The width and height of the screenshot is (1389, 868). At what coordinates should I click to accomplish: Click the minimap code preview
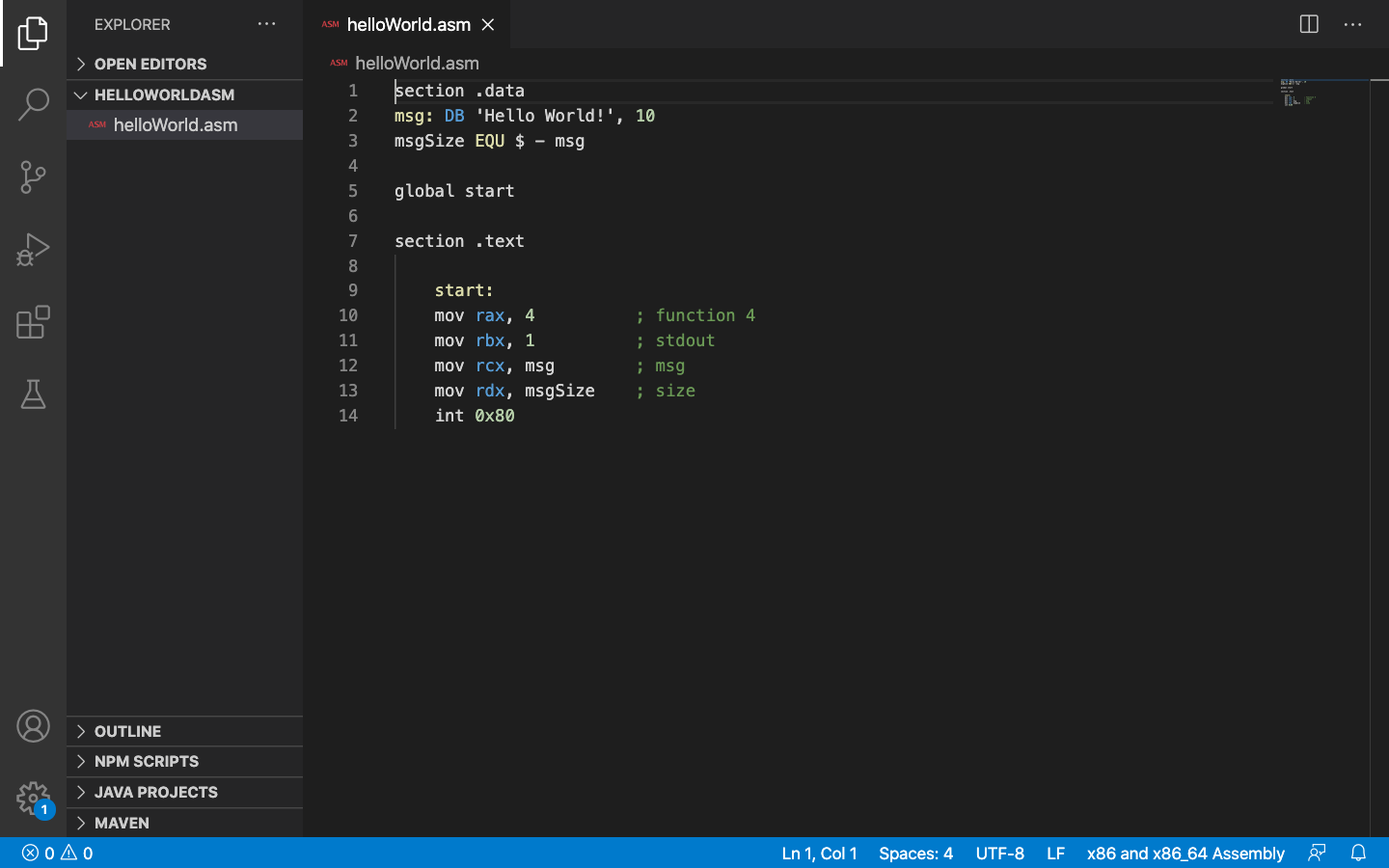[x=1298, y=93]
